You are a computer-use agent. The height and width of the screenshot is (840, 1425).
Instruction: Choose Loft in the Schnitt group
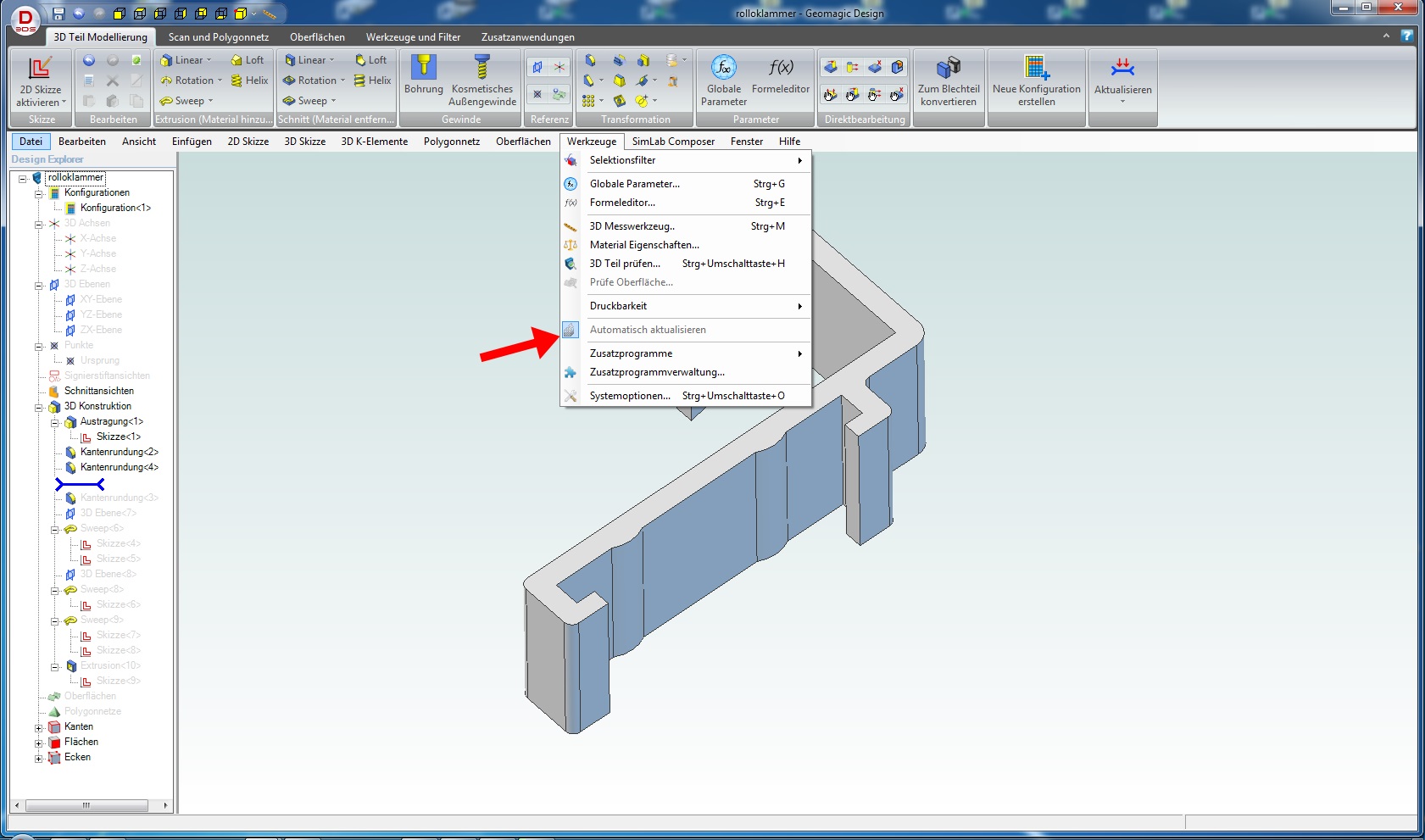370,60
